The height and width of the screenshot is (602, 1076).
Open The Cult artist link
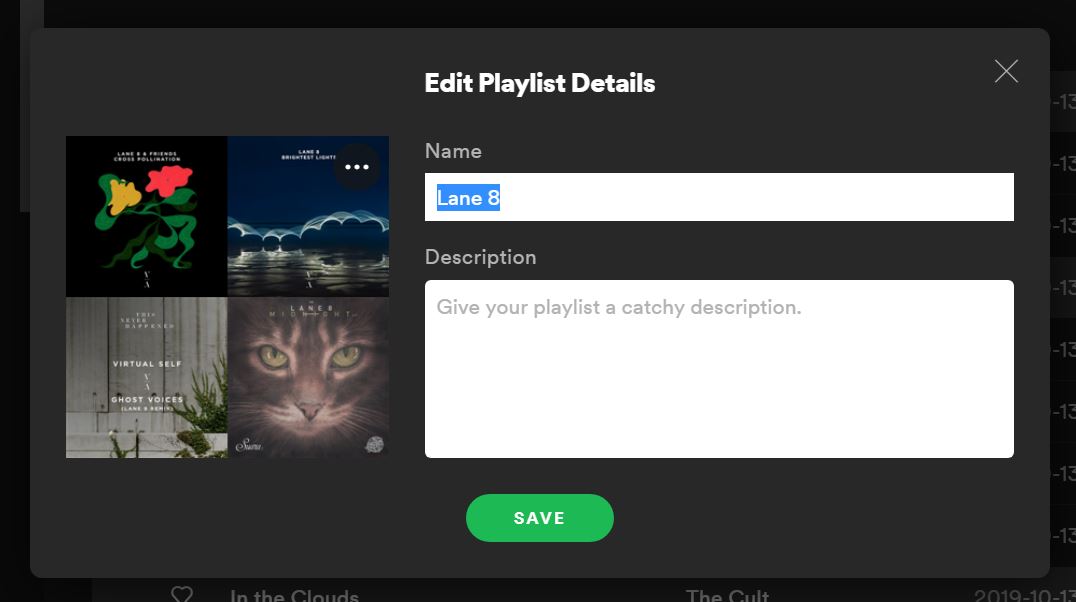click(x=727, y=595)
